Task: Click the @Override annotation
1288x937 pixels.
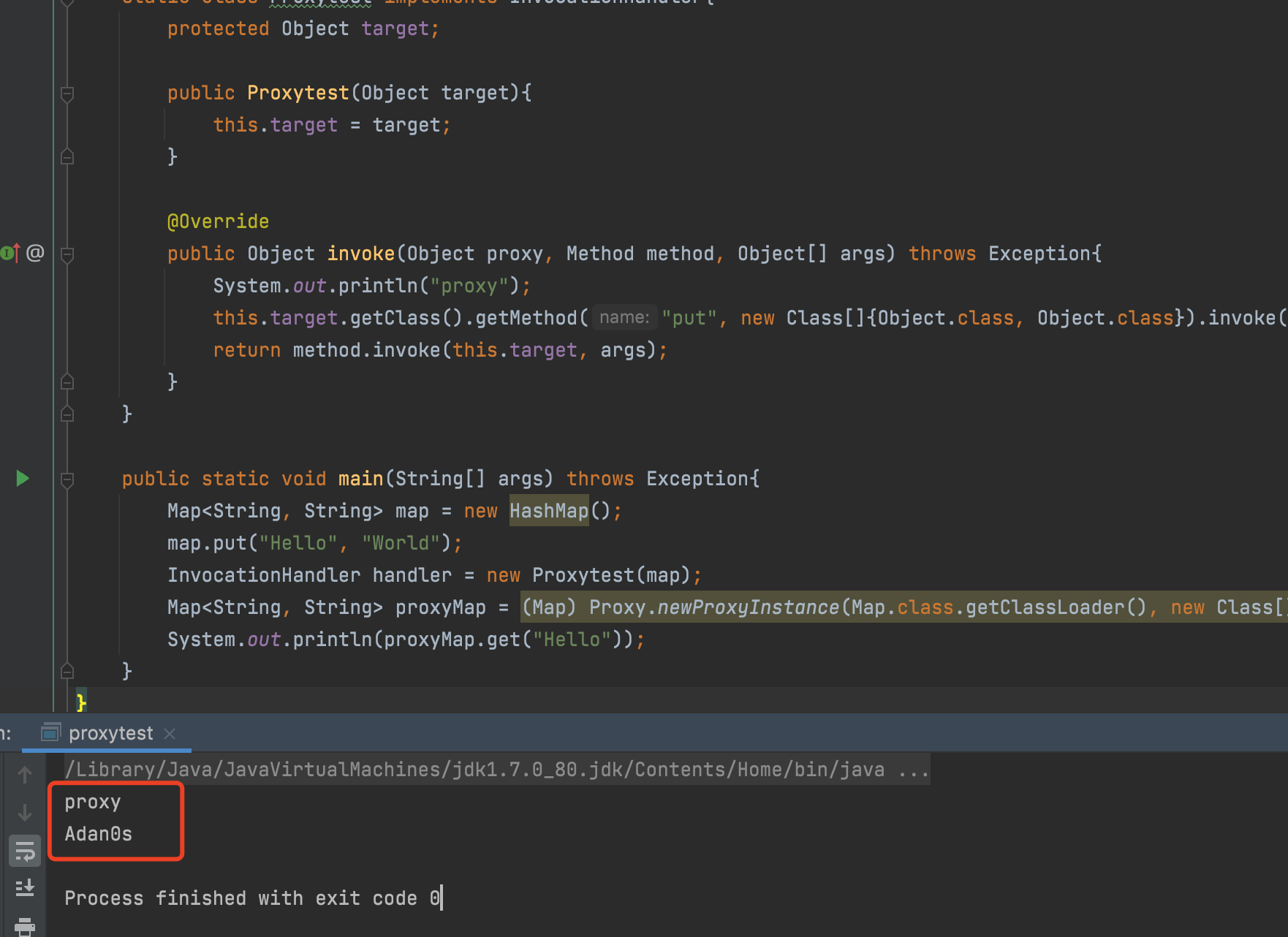Action: point(218,221)
